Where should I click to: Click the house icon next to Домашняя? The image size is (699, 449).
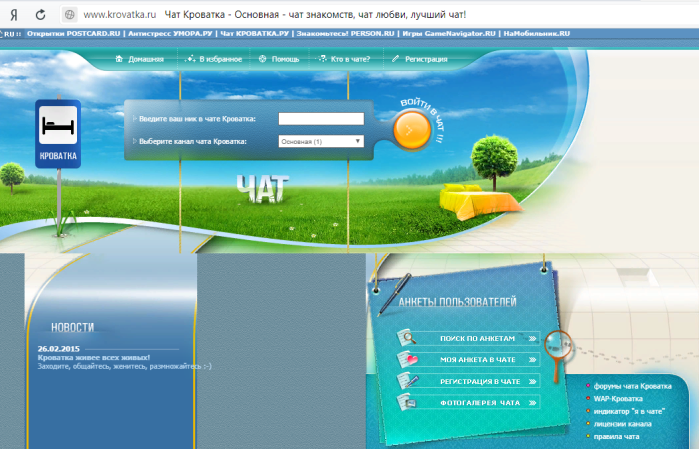pyautogui.click(x=119, y=59)
